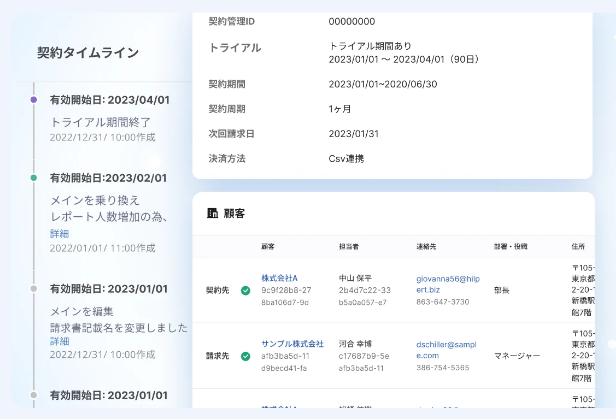Open 詳細 link under レポート人数増加の為
The image size is (616, 419).
pyautogui.click(x=59, y=233)
